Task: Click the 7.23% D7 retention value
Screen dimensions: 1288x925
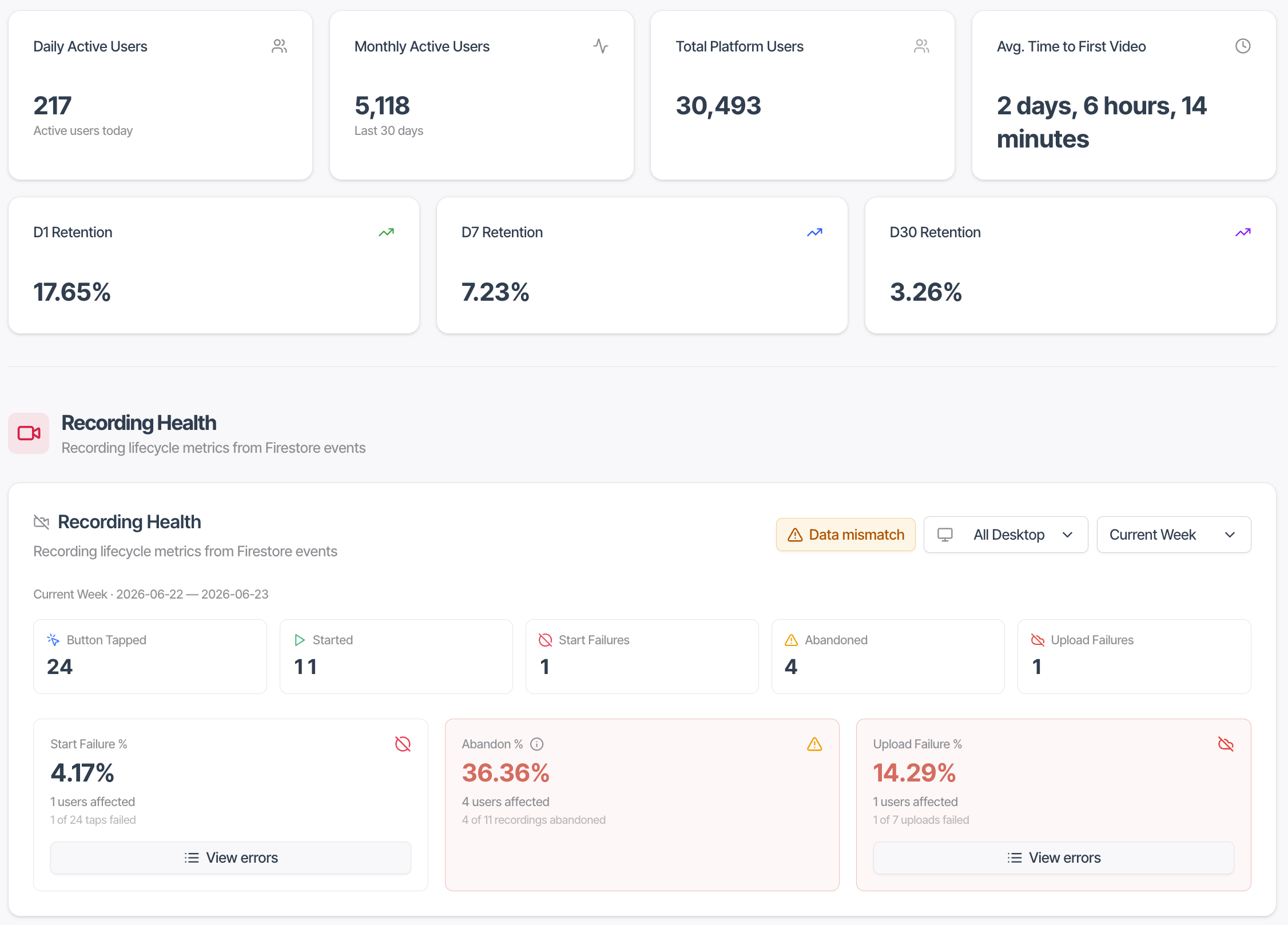Action: (x=495, y=292)
